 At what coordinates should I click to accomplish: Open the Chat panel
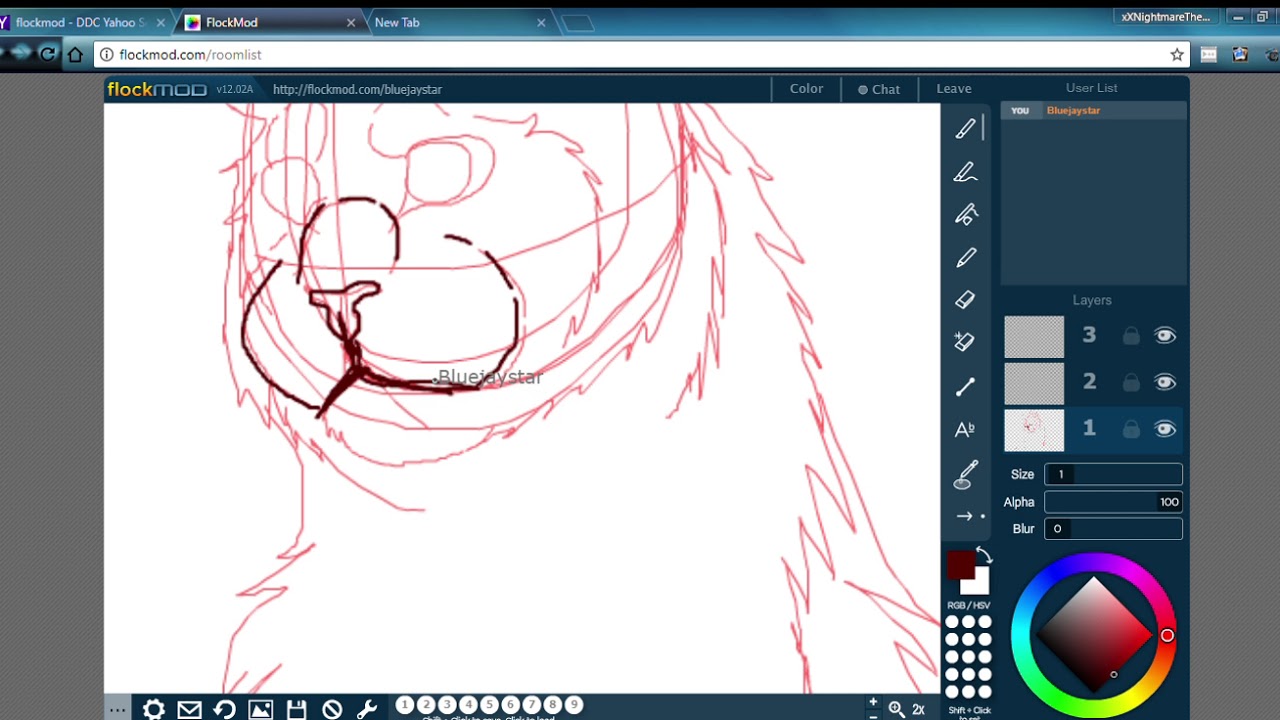coord(879,89)
